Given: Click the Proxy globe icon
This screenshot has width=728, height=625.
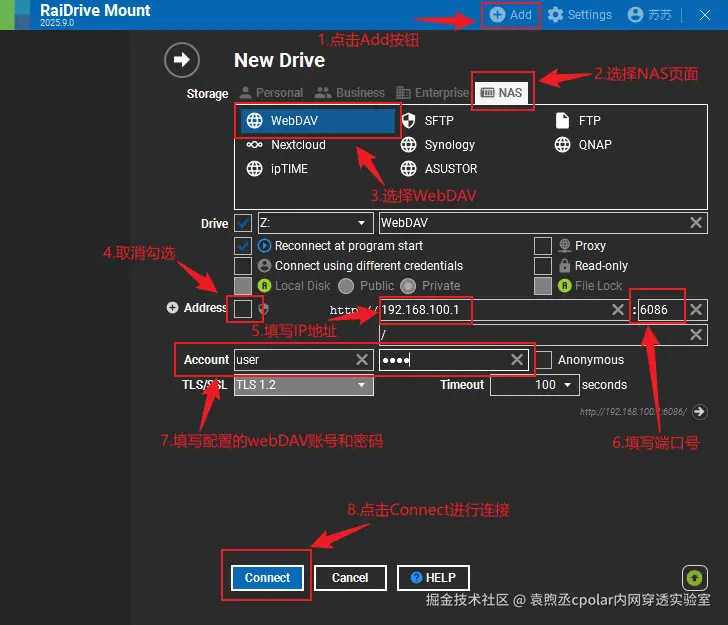Looking at the screenshot, I should 564,246.
